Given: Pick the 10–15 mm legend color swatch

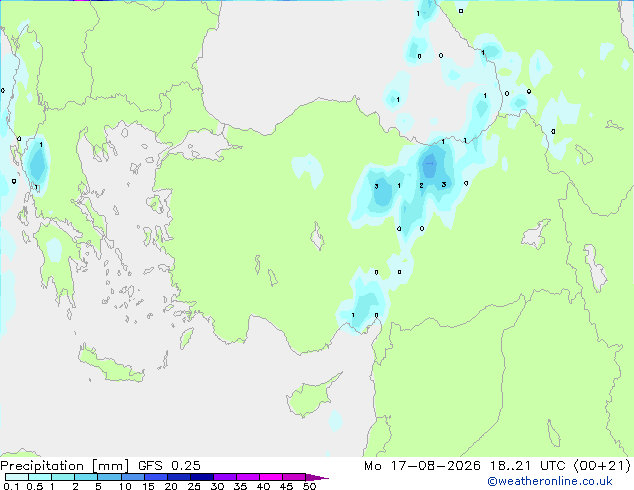Looking at the screenshot, I should pyautogui.click(x=132, y=477).
